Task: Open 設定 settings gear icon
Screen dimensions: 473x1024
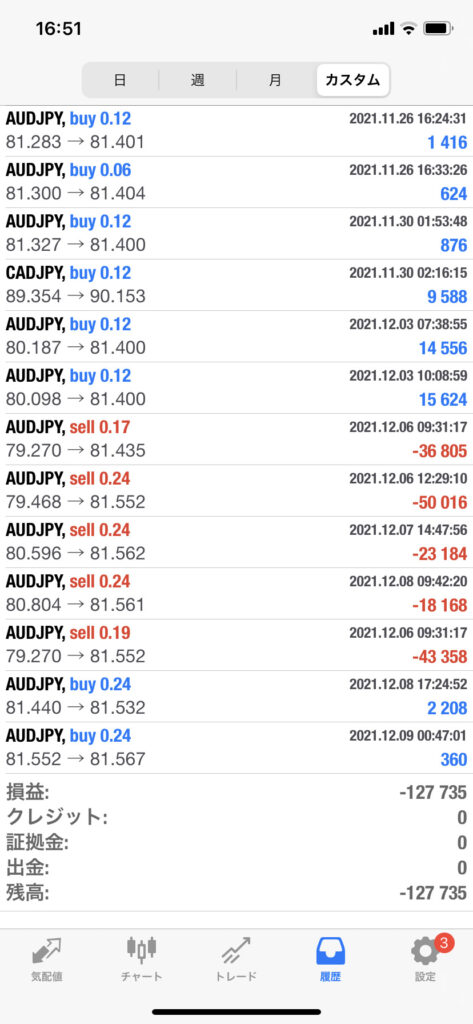Action: (x=425, y=952)
